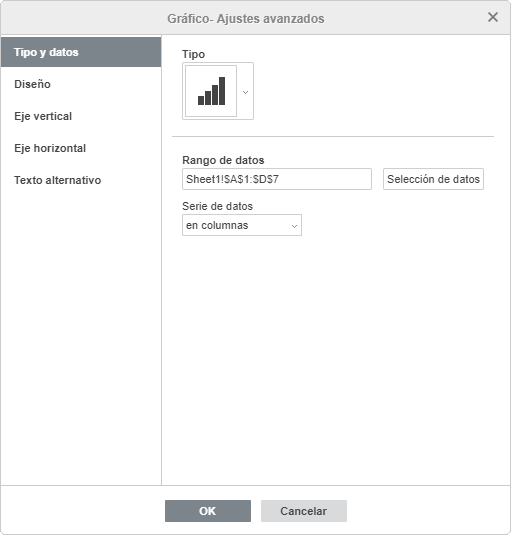511x535 pixels.
Task: Click the 'Rango de datos' label
Action: pos(223,160)
